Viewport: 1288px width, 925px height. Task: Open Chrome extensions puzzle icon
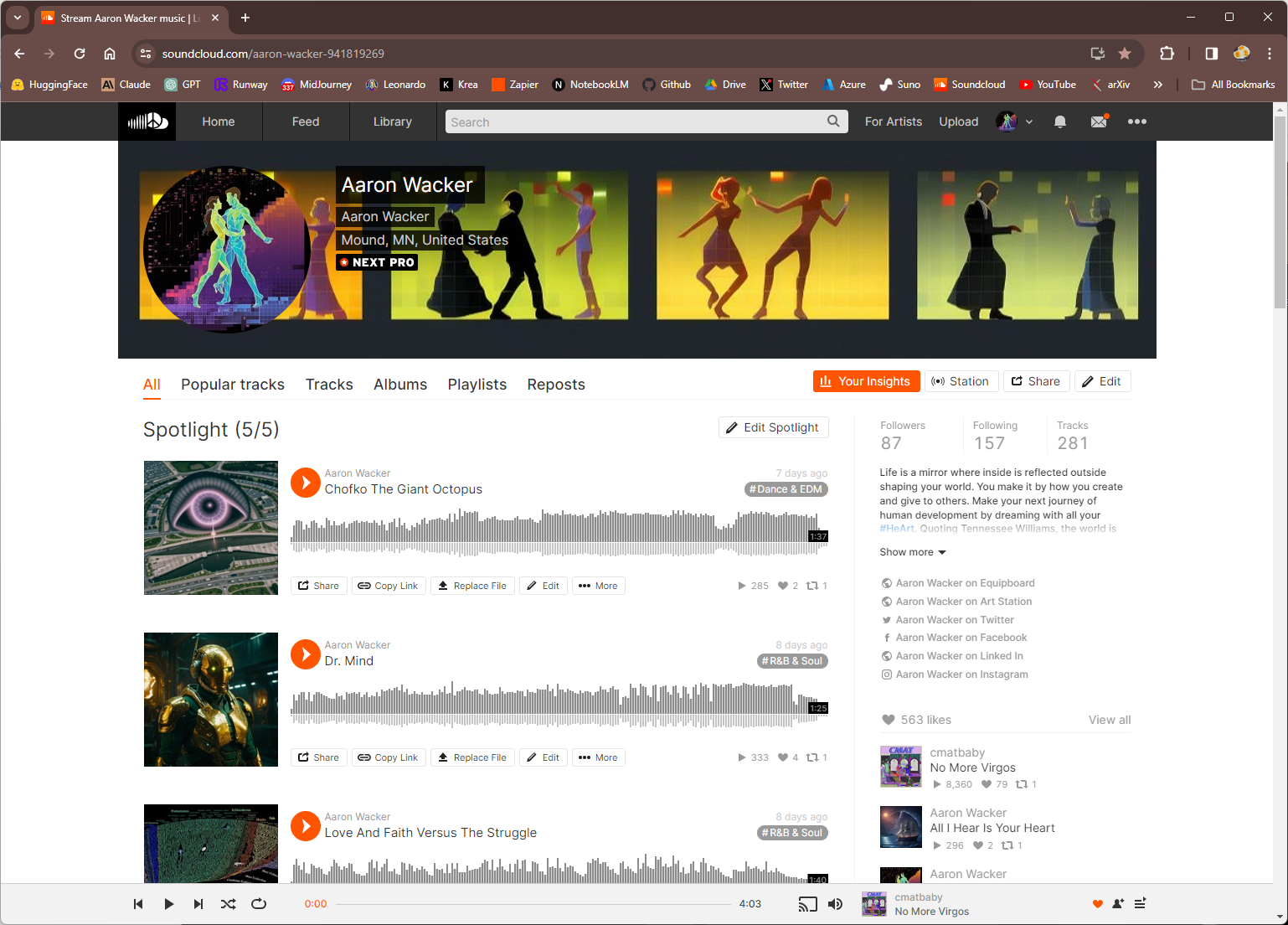tap(1167, 54)
